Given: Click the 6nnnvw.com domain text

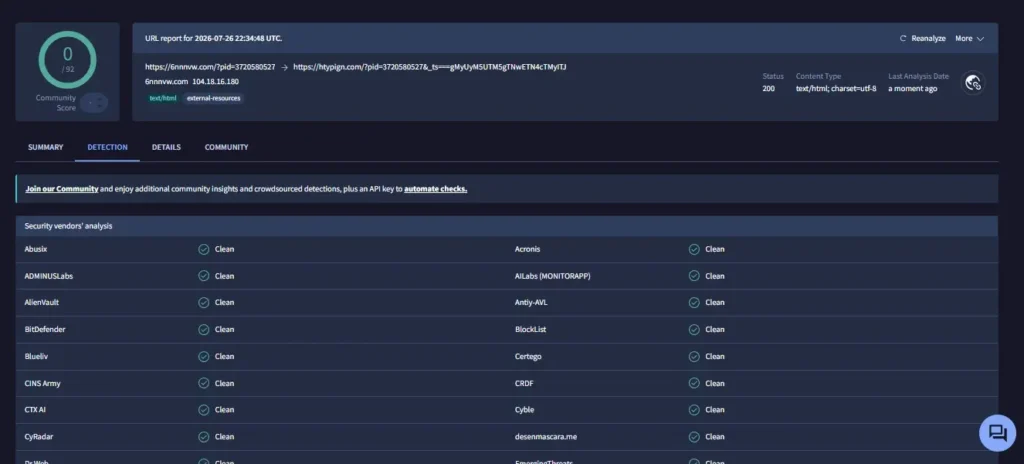Looking at the screenshot, I should 167,82.
